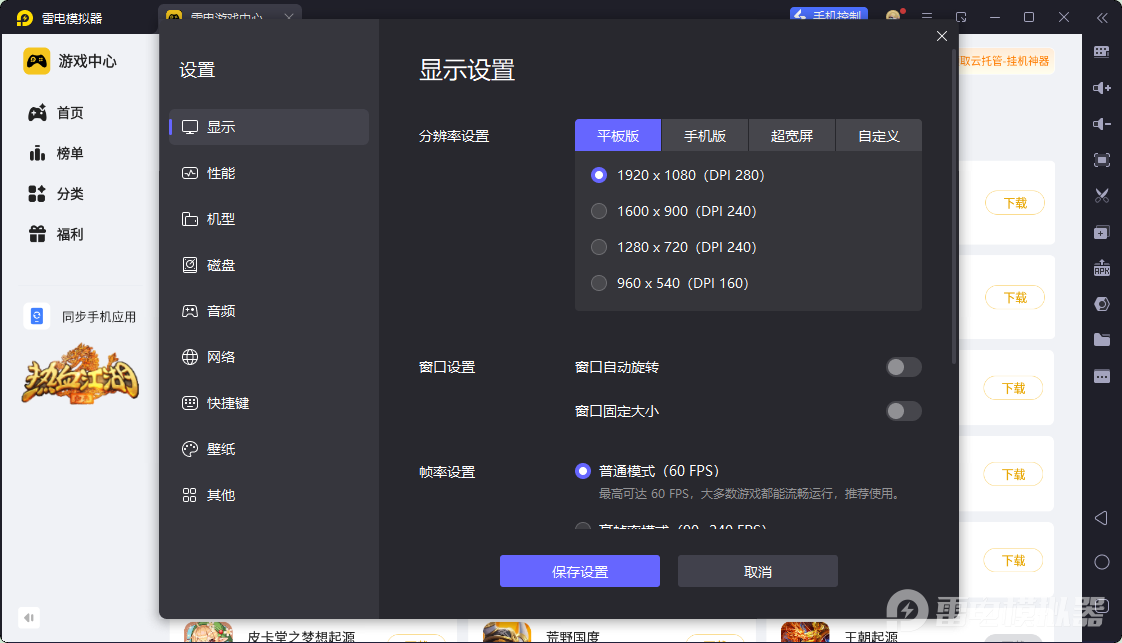Select the 1280 x 720 resolution radio button
The image size is (1122, 643).
tap(599, 247)
